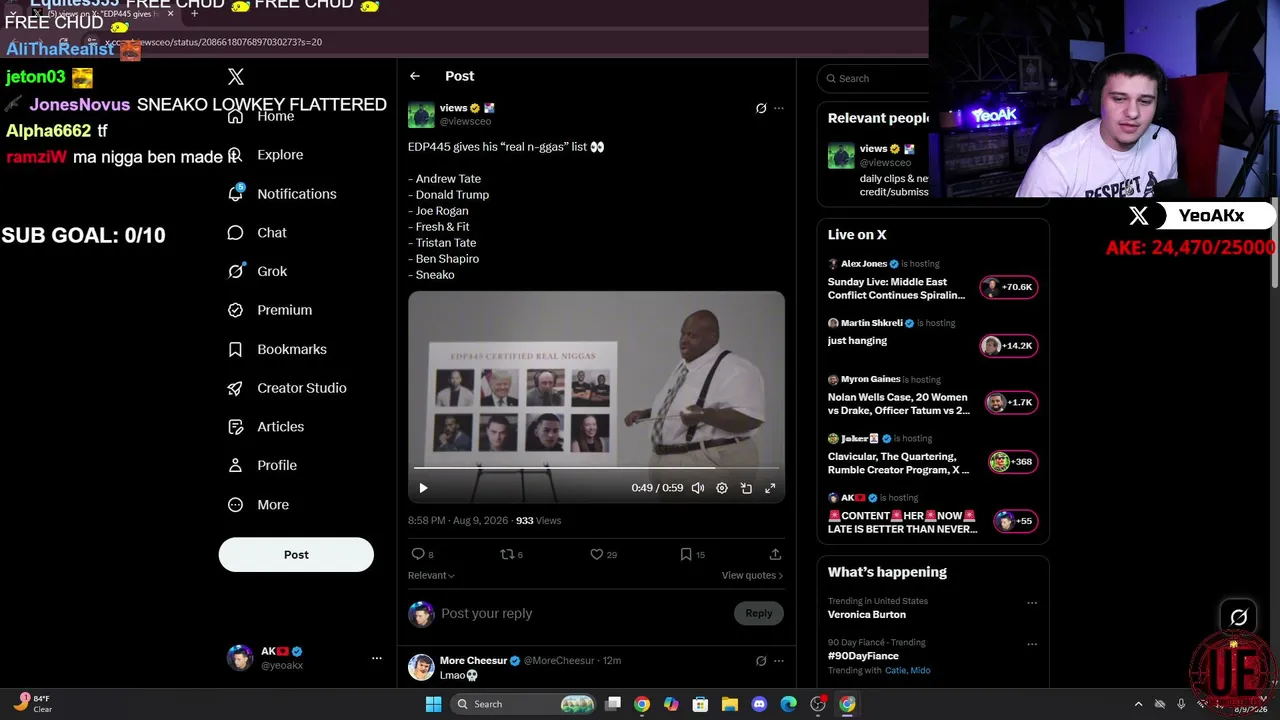Open the Creator Studio rocket icon
Screen dimensions: 1280x720
point(236,388)
